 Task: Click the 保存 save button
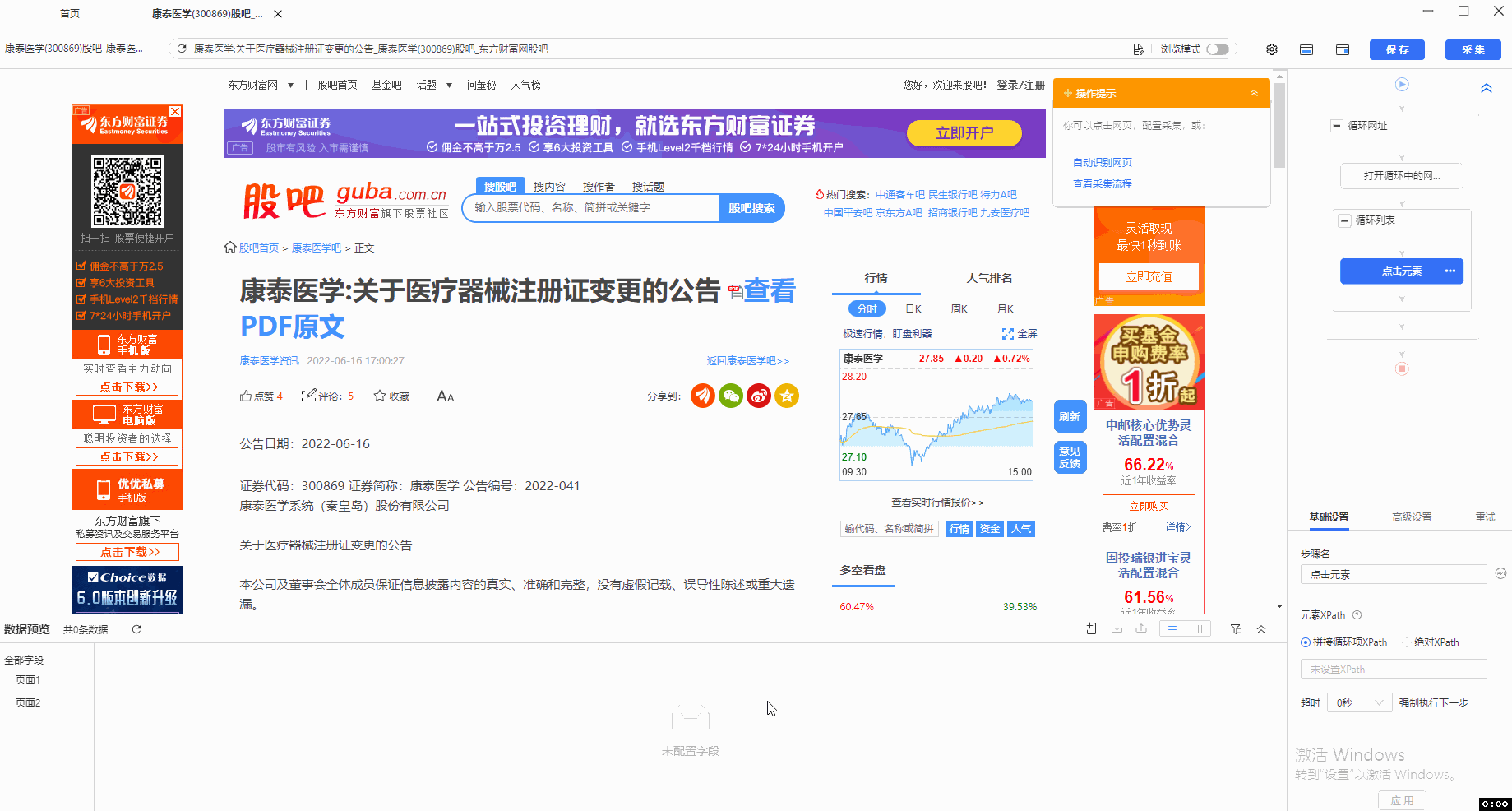tap(1397, 49)
